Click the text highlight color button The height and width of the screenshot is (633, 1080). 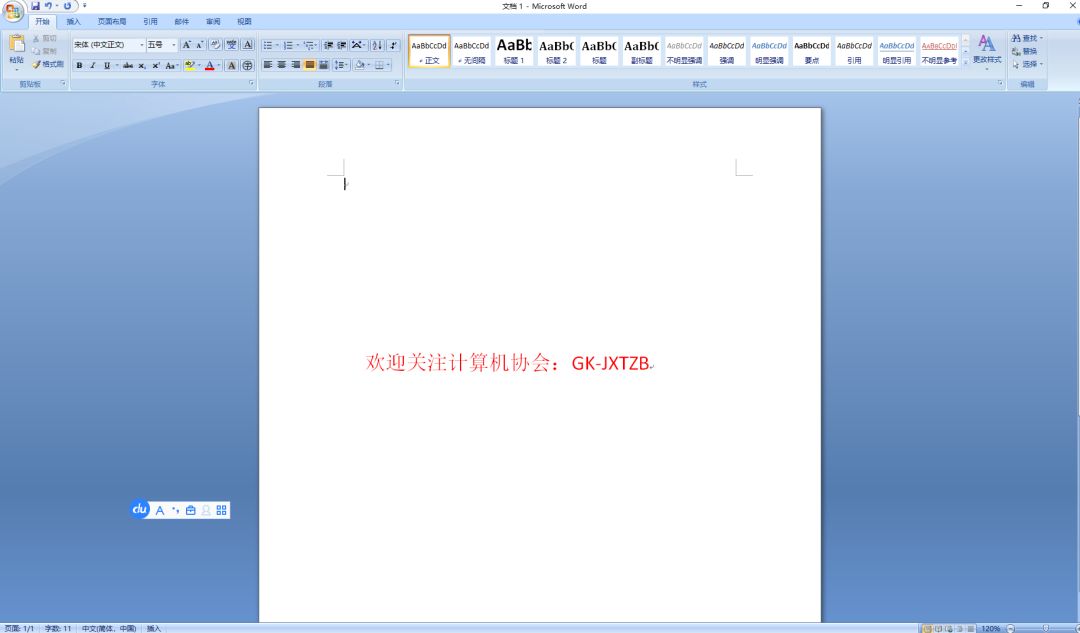click(190, 65)
